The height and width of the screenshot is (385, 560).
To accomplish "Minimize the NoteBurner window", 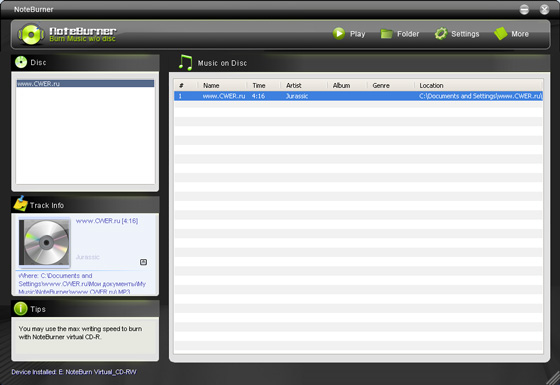I will 524,9.
